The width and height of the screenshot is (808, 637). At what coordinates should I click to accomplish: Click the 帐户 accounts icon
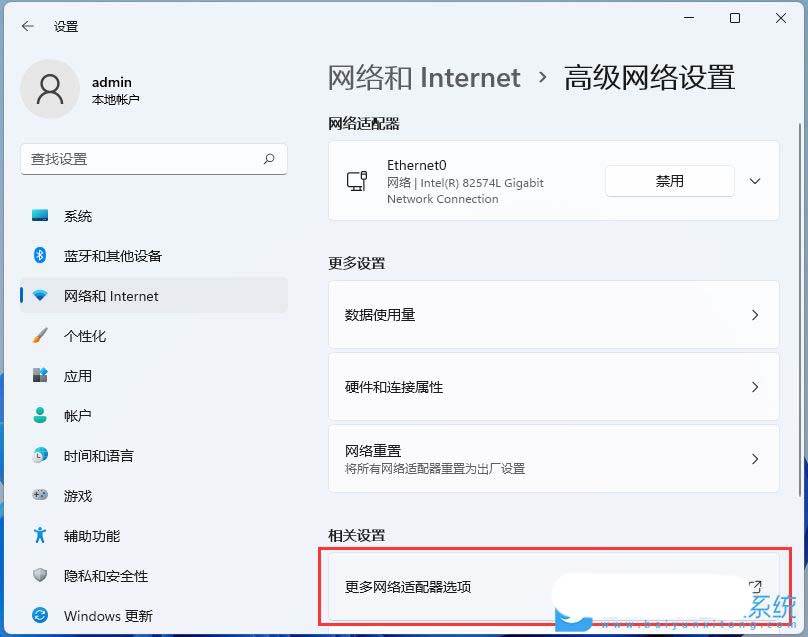click(40, 416)
